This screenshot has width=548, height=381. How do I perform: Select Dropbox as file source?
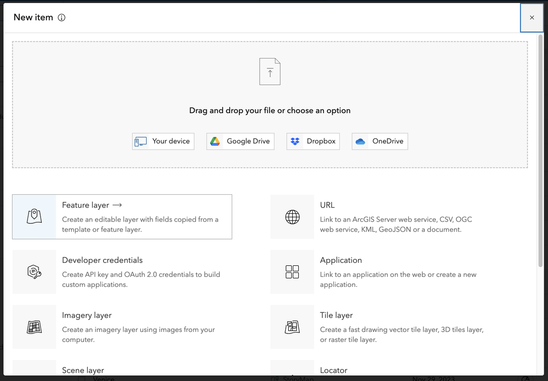tap(313, 142)
